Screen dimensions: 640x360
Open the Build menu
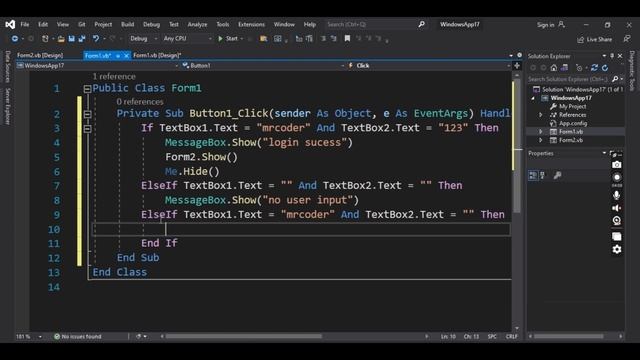pyautogui.click(x=127, y=24)
